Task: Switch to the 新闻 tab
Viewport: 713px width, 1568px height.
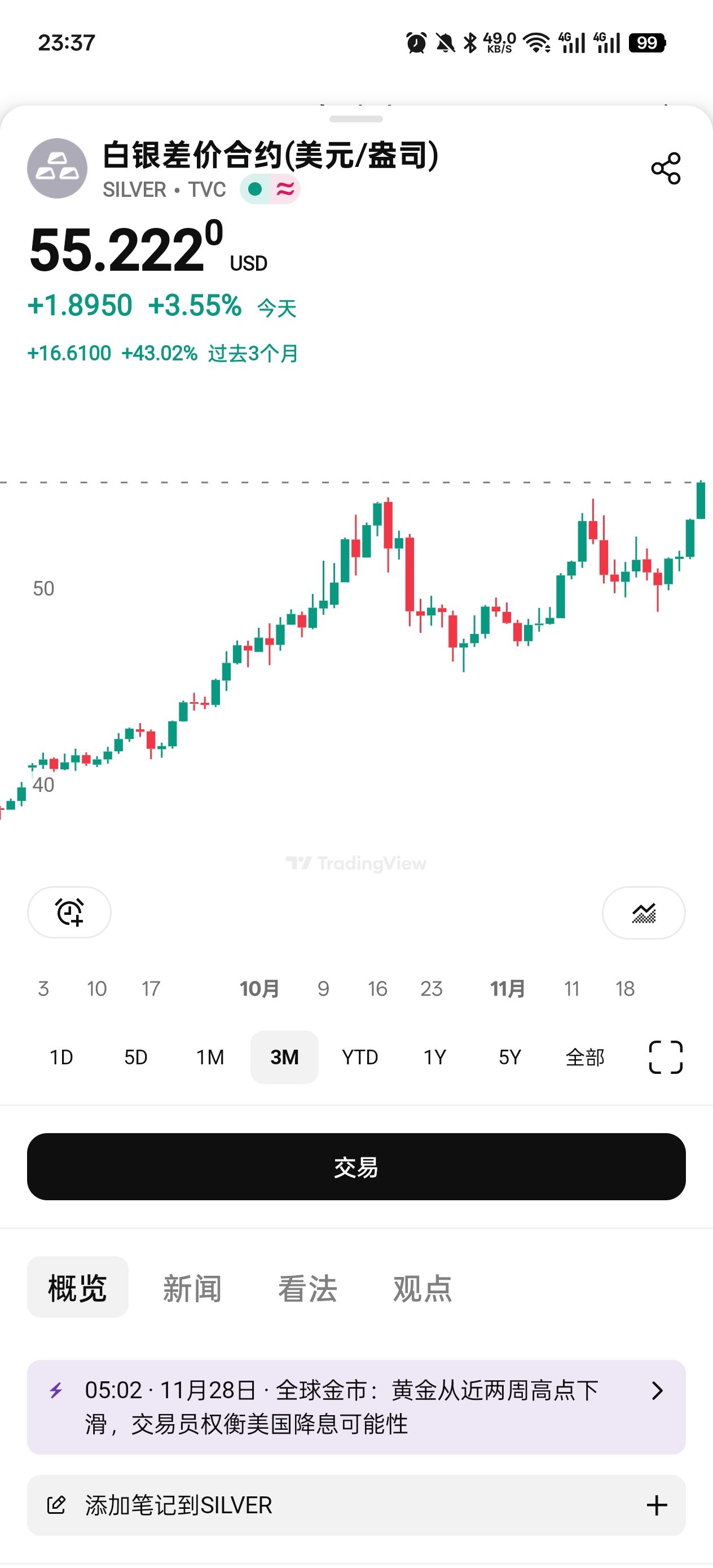Action: [x=192, y=1288]
